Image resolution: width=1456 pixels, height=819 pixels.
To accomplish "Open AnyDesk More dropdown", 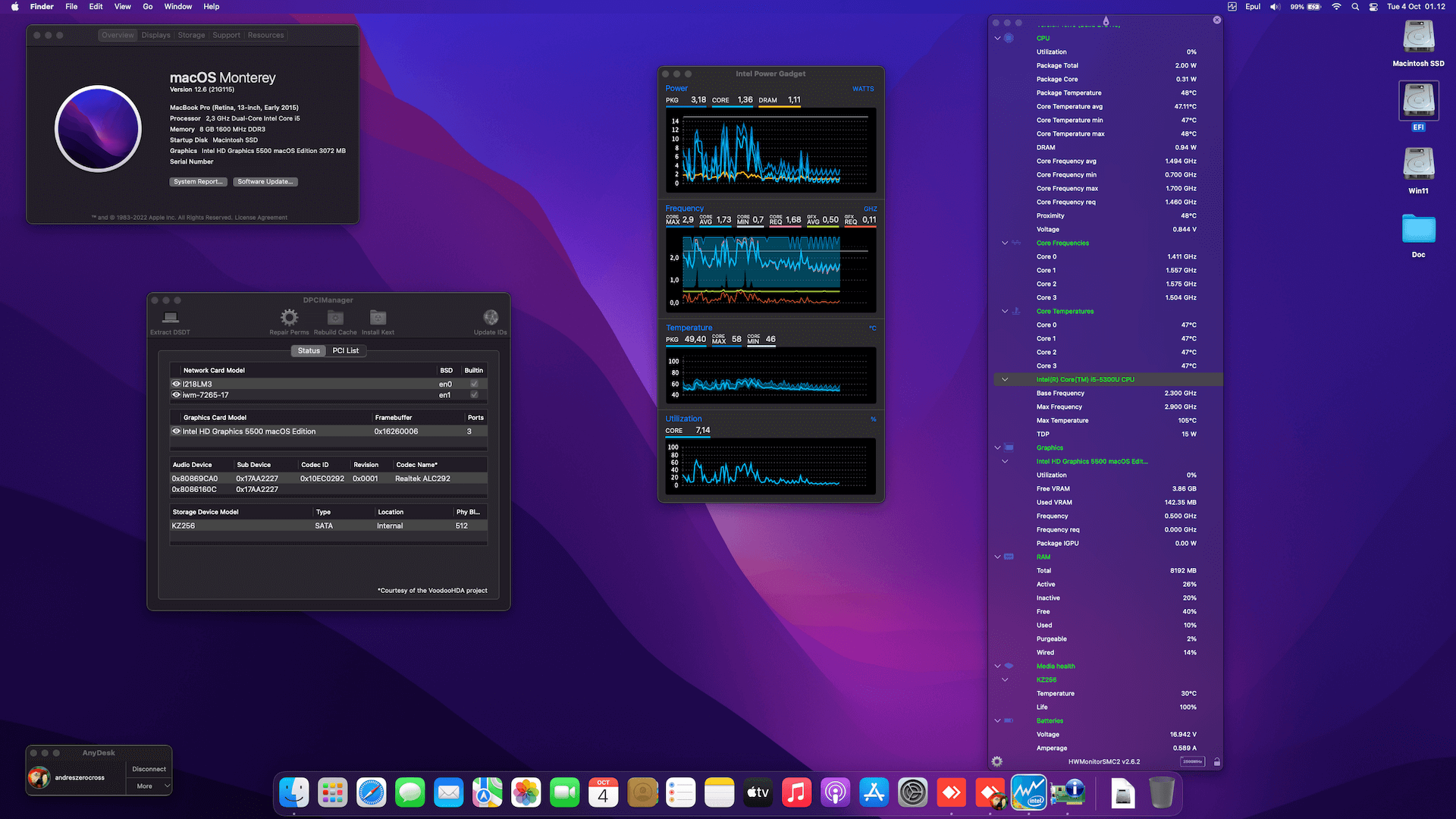I will tap(149, 786).
